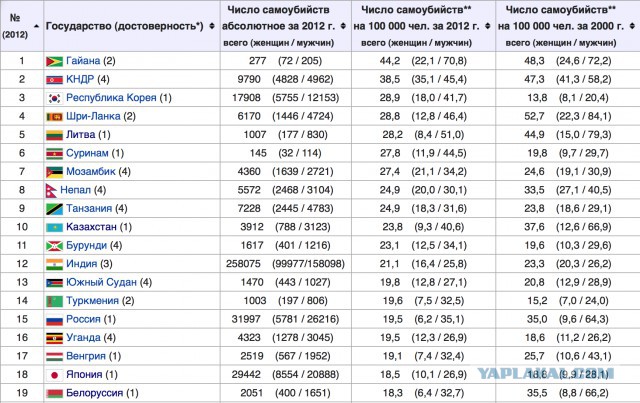The height and width of the screenshot is (403, 640).
Task: Click the Mozambique flag icon
Action: [54, 172]
